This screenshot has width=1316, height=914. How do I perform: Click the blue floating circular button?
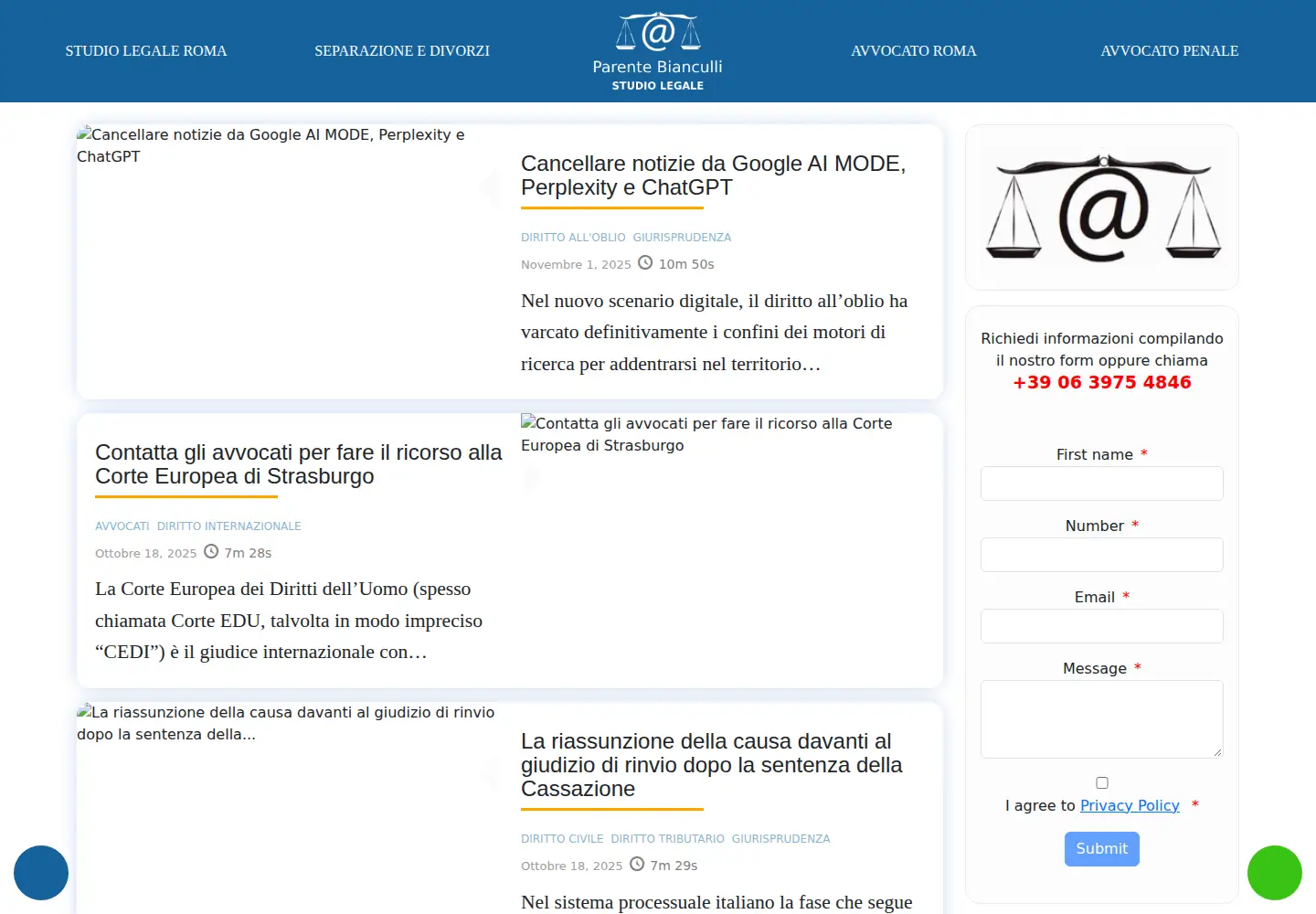[x=41, y=873]
